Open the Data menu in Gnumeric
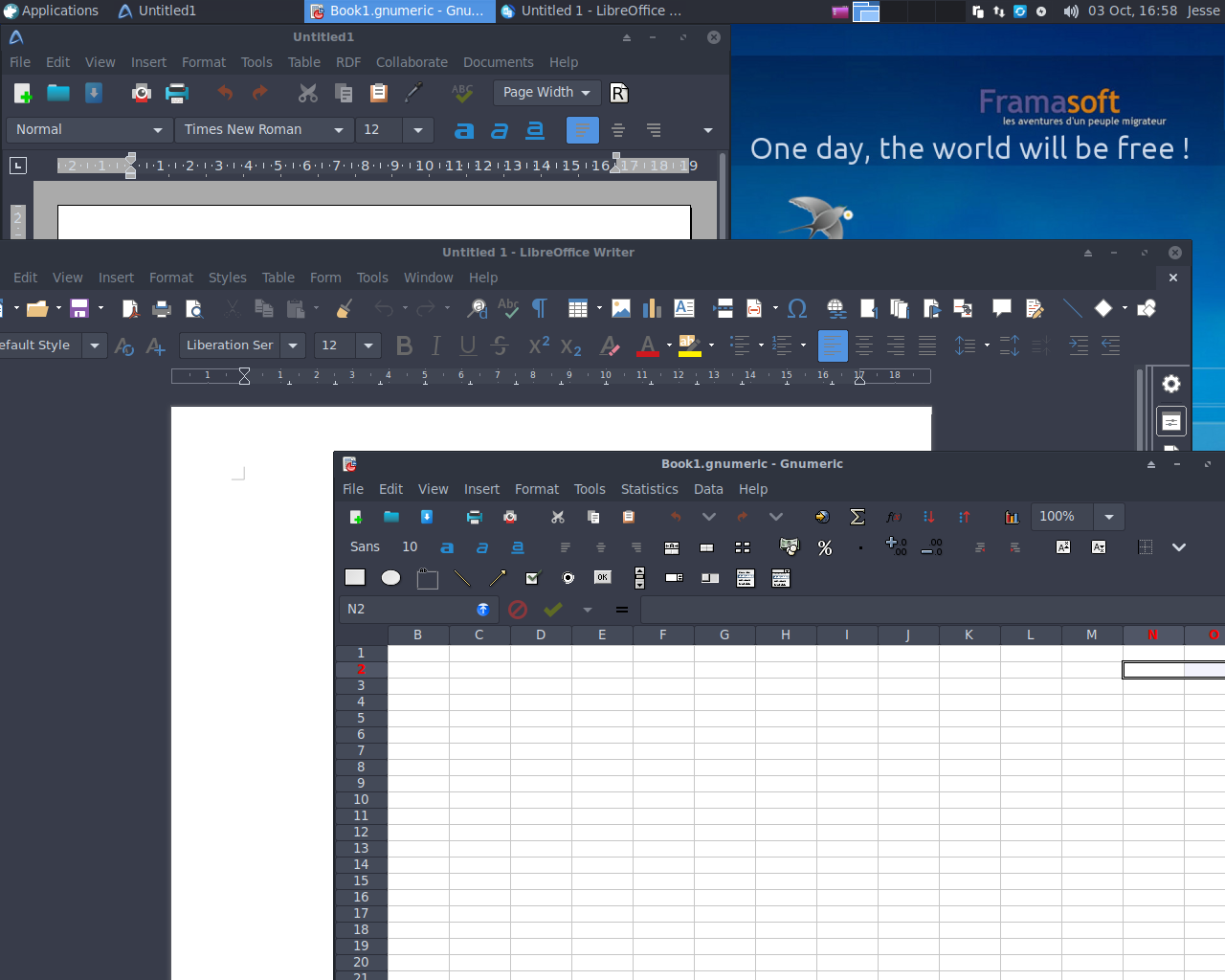 [x=708, y=489]
